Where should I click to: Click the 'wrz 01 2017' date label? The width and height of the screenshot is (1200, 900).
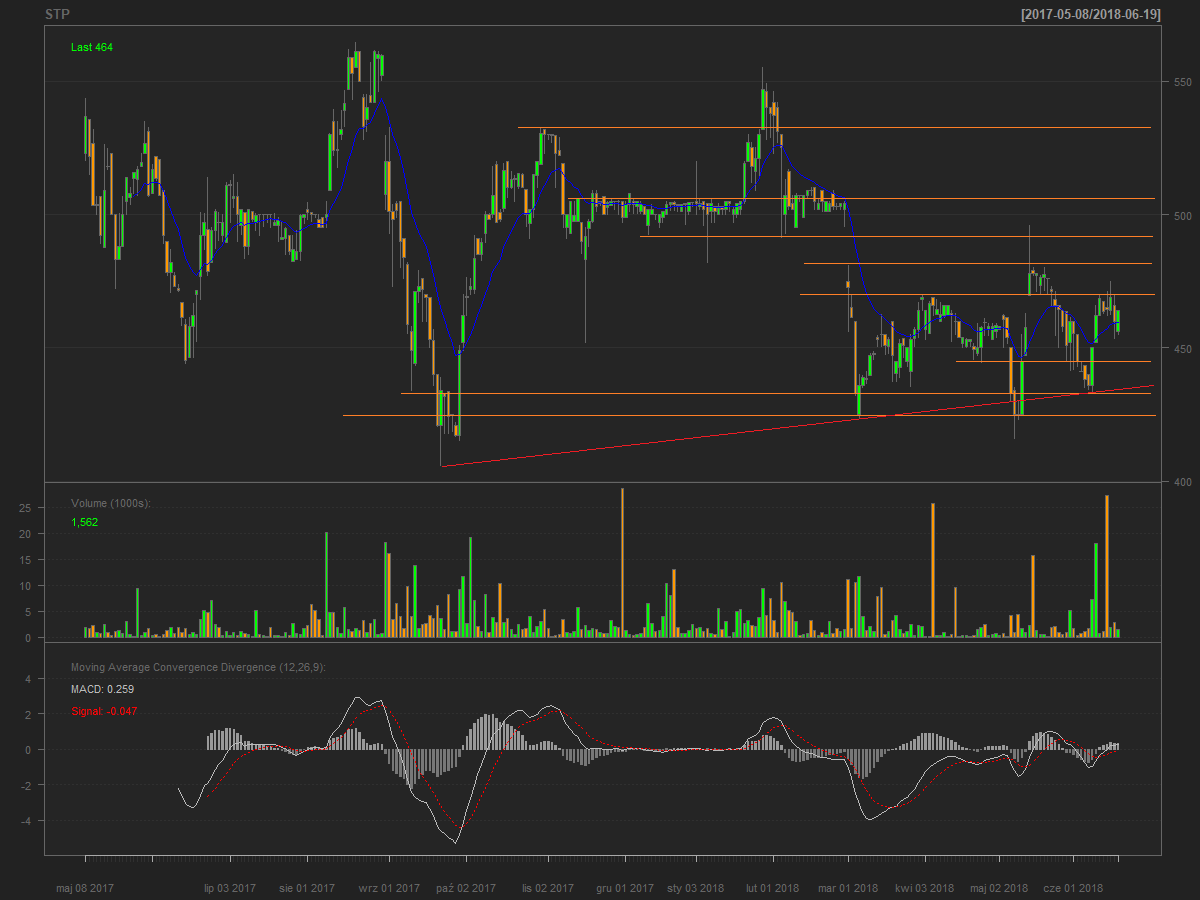coord(389,888)
